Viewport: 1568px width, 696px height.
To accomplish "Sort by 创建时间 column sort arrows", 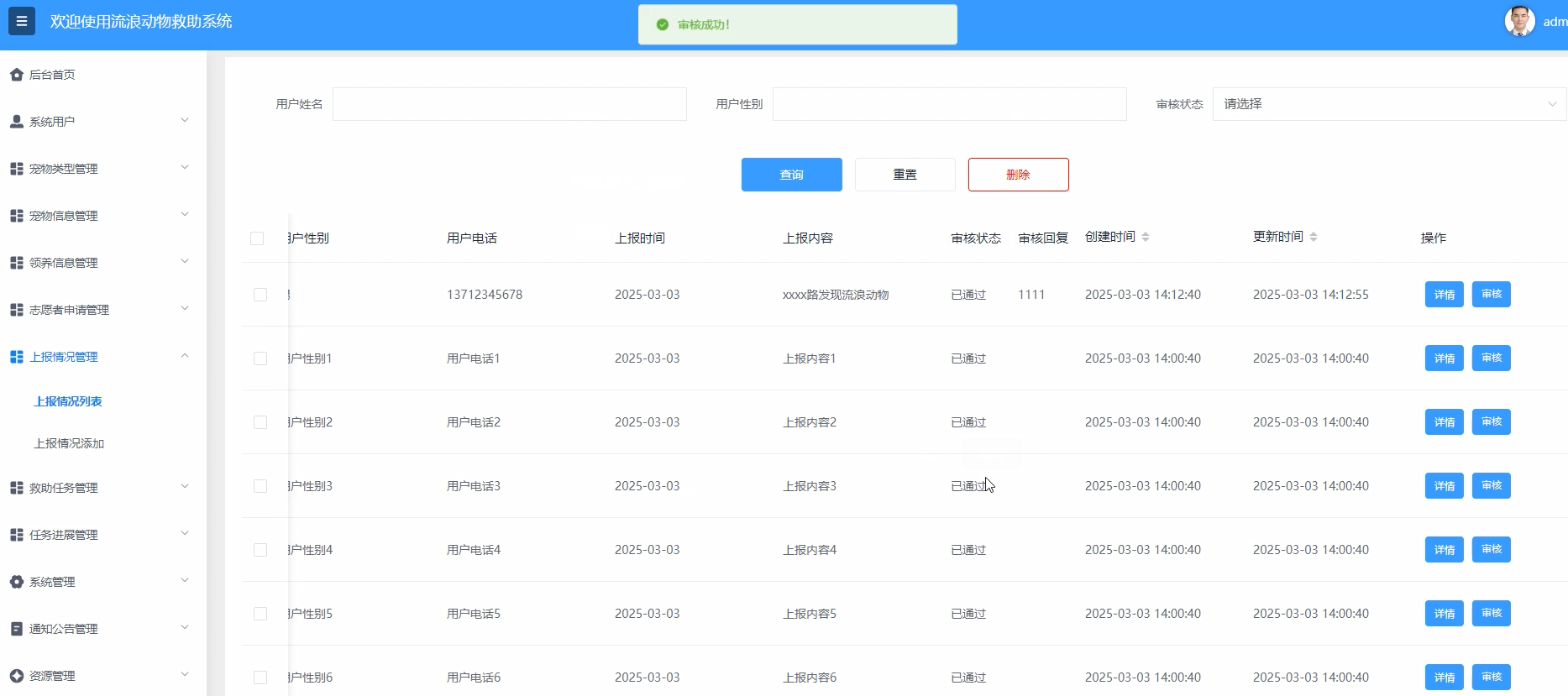I will click(x=1146, y=237).
